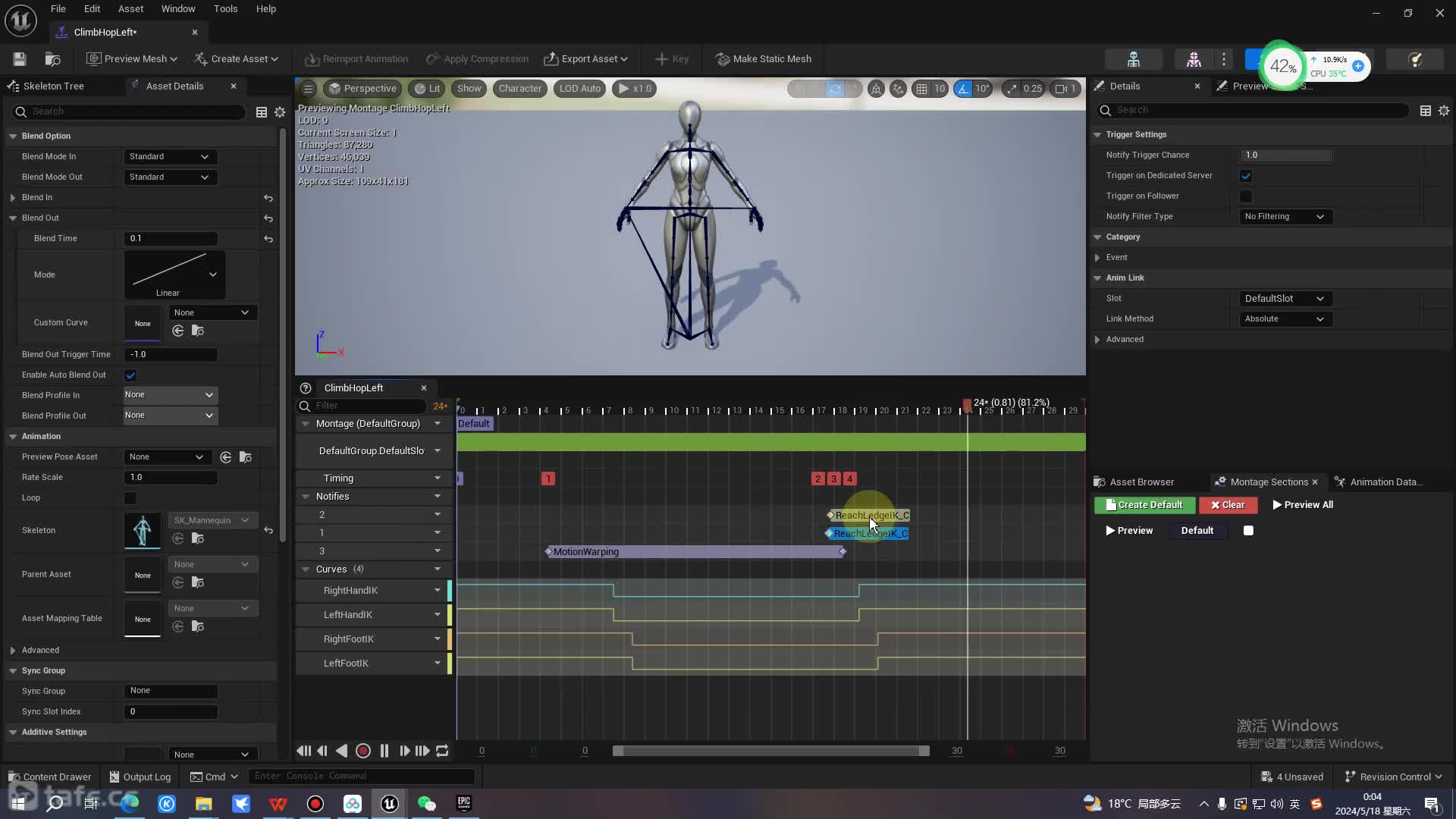Image resolution: width=1456 pixels, height=819 pixels.
Task: Click the scale snap icon in the viewport
Action: 1012,89
